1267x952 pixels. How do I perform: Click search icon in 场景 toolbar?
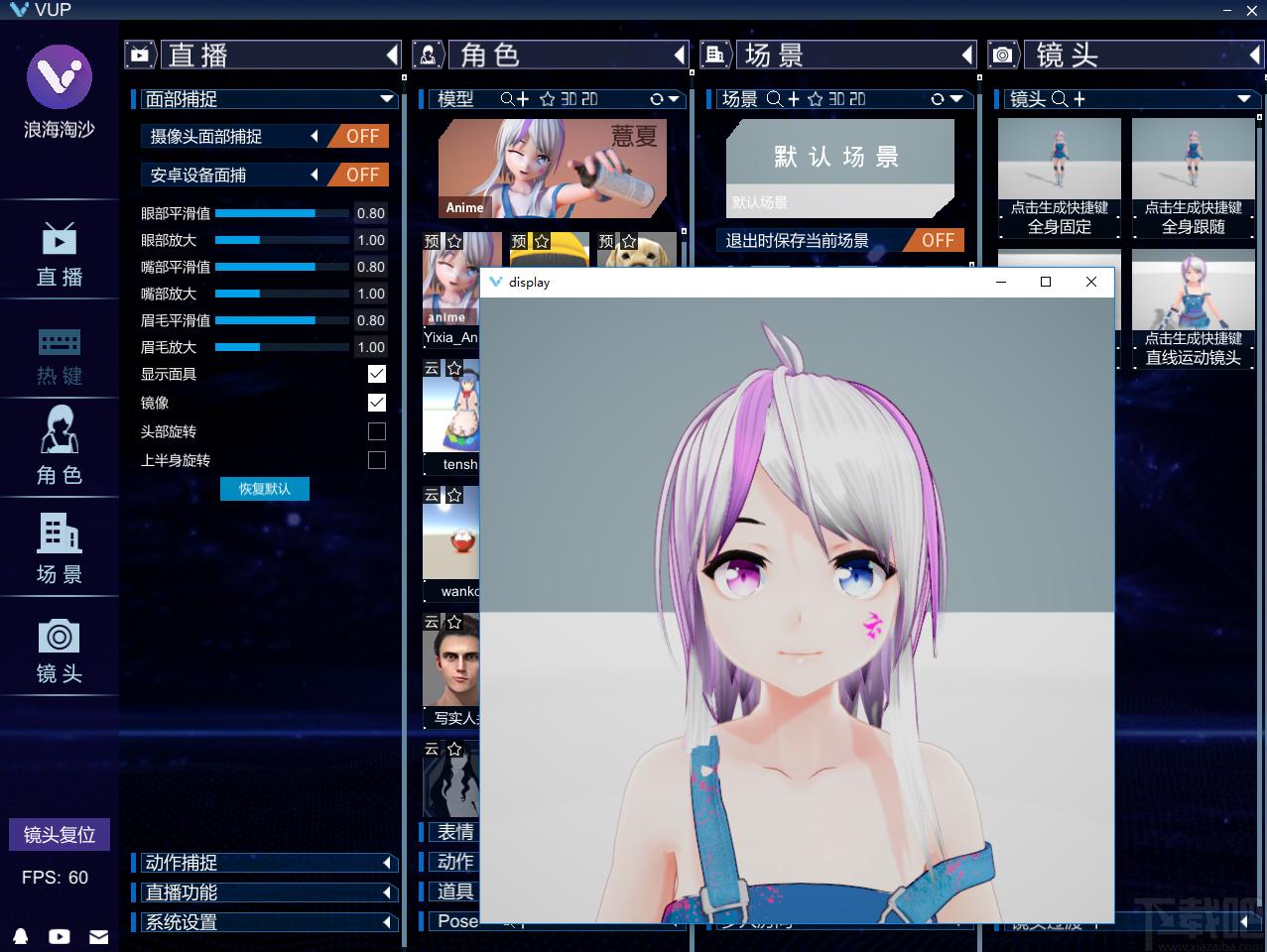775,99
